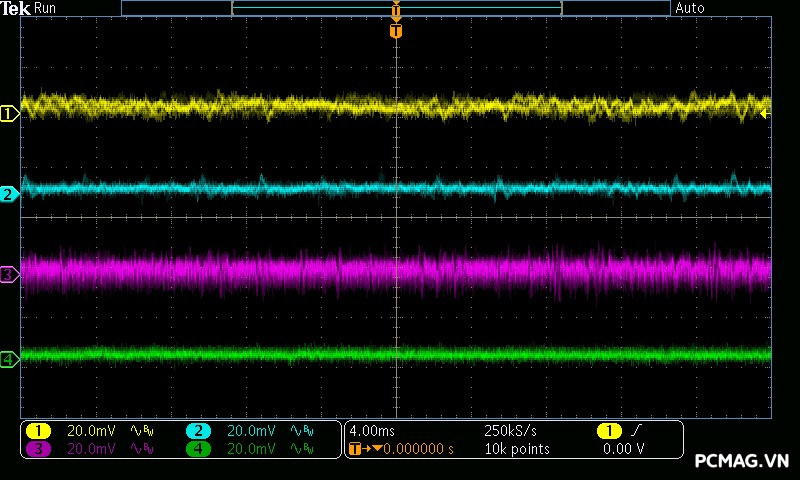
Task: Click the orange trigger position T marker
Action: click(x=396, y=31)
